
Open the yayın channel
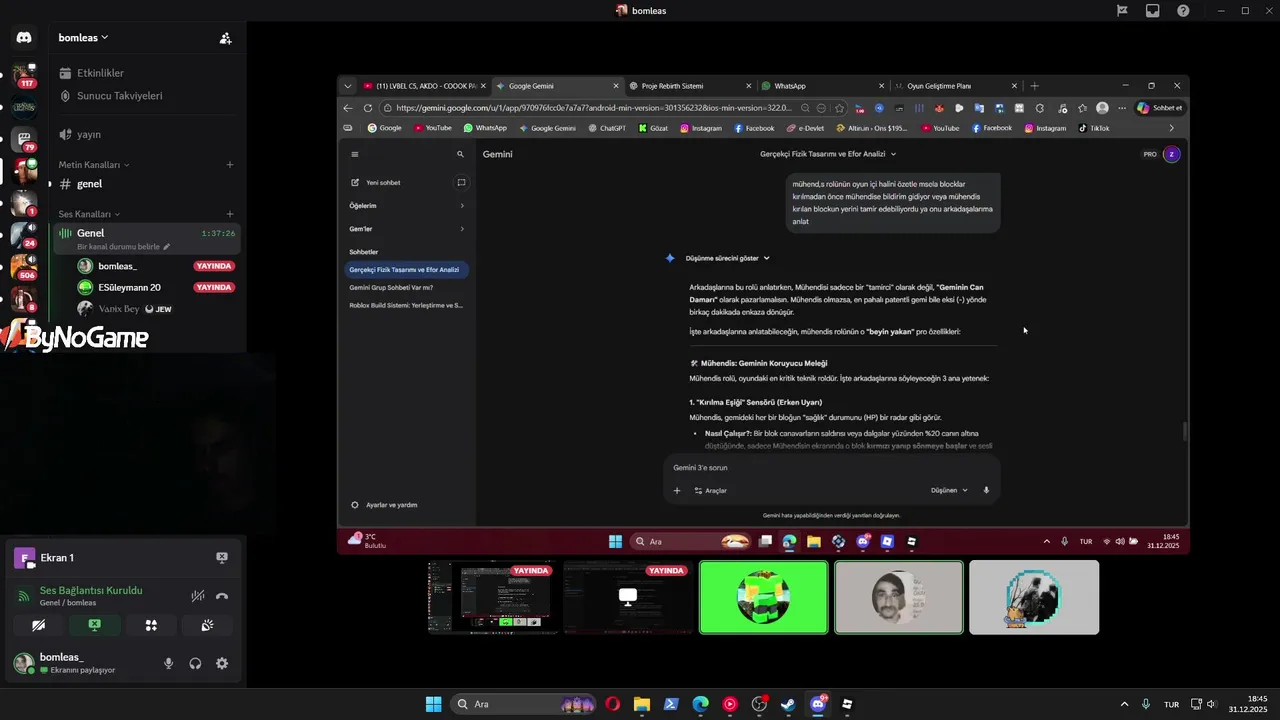(89, 134)
